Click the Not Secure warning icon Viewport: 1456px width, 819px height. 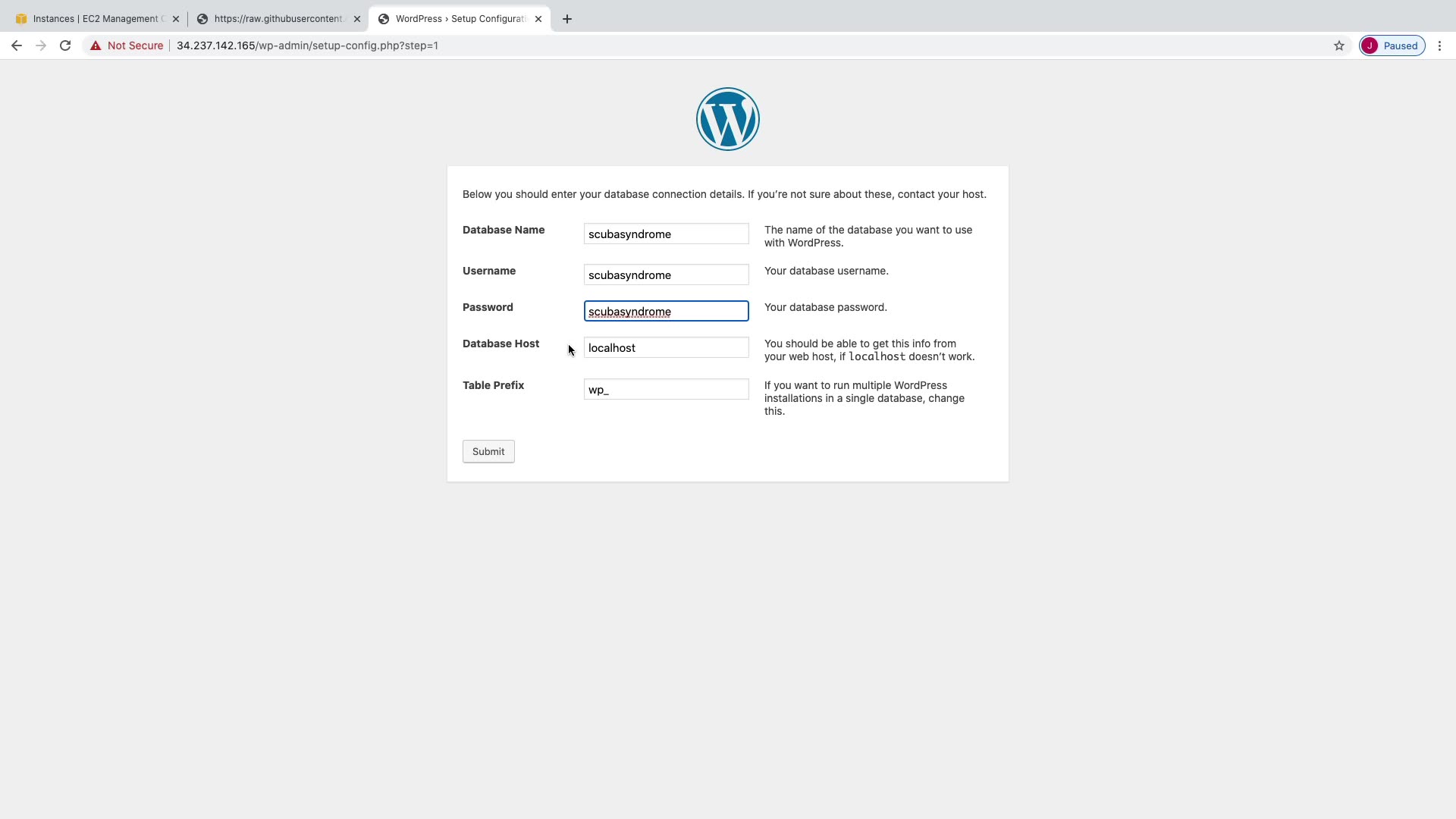pos(96,45)
